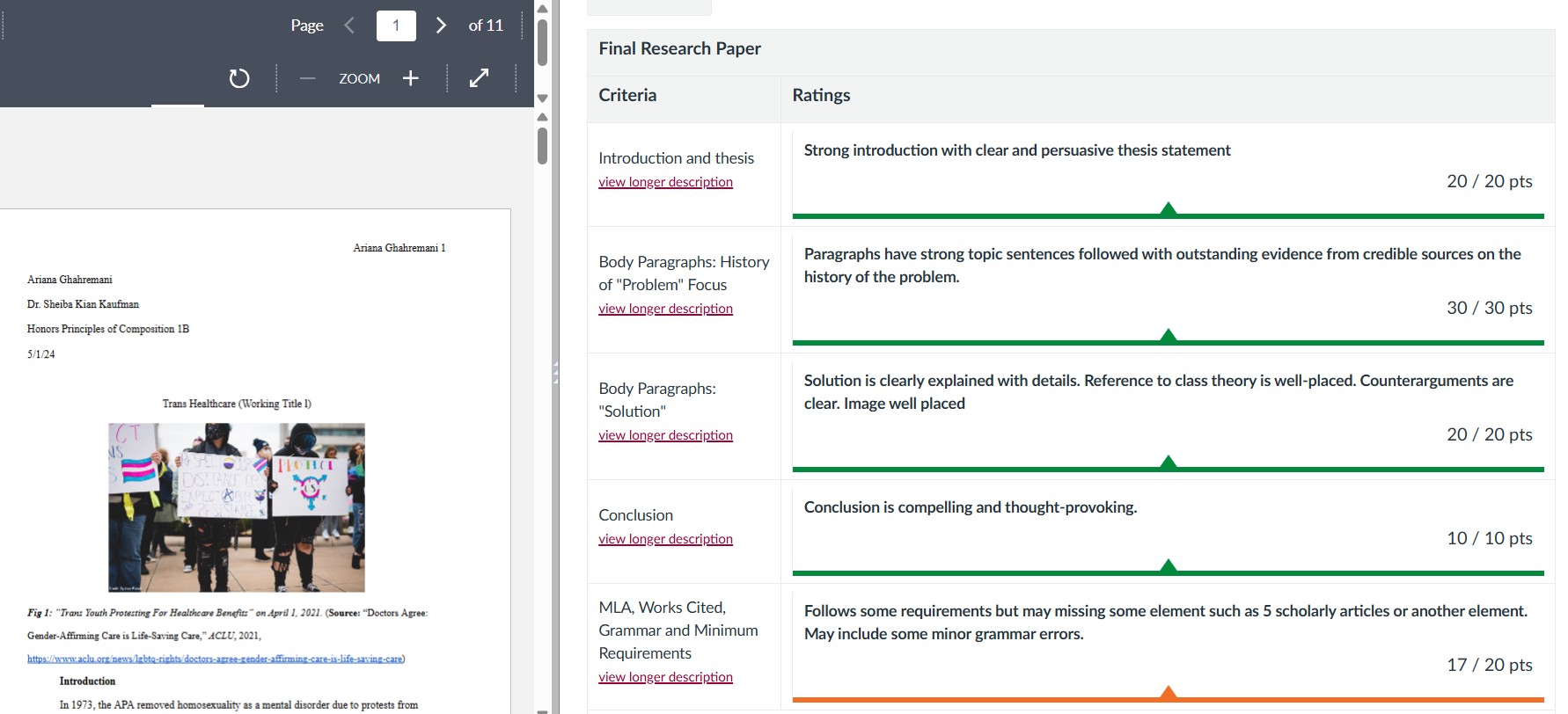This screenshot has width=1568, height=714.
Task: Select the 17 / 20 pts orange rating marker
Action: 1169,693
